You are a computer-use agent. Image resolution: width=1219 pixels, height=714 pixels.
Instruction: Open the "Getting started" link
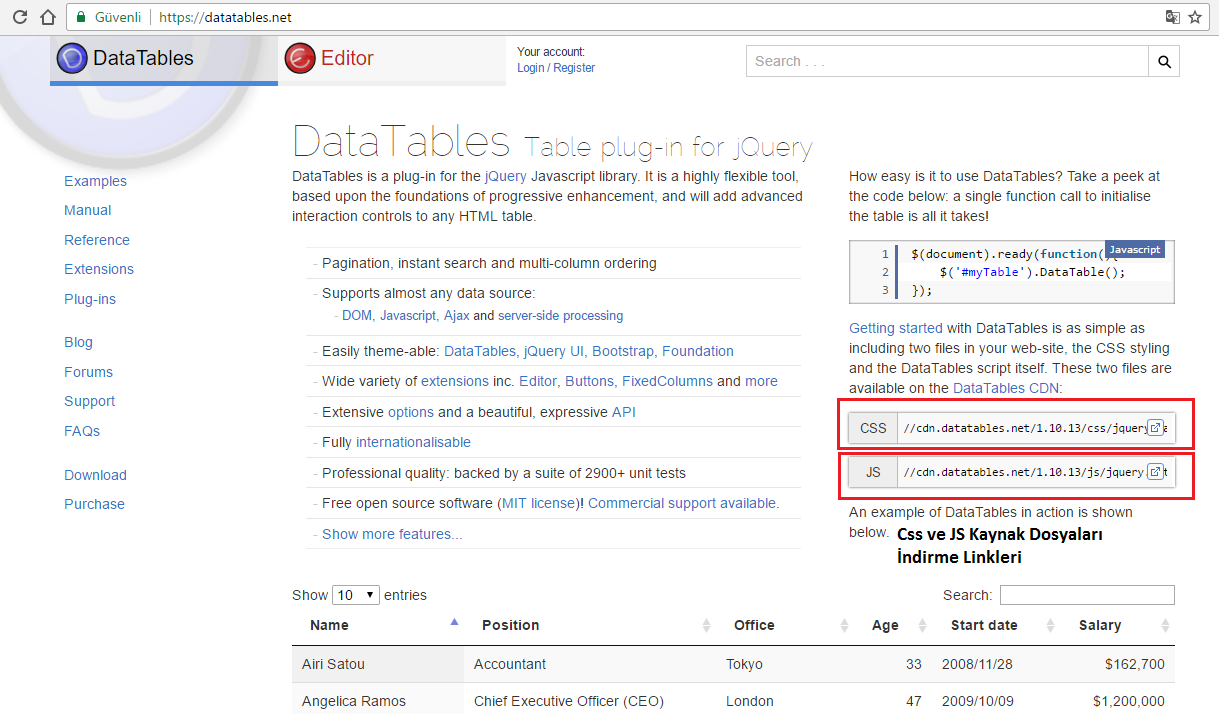(895, 327)
